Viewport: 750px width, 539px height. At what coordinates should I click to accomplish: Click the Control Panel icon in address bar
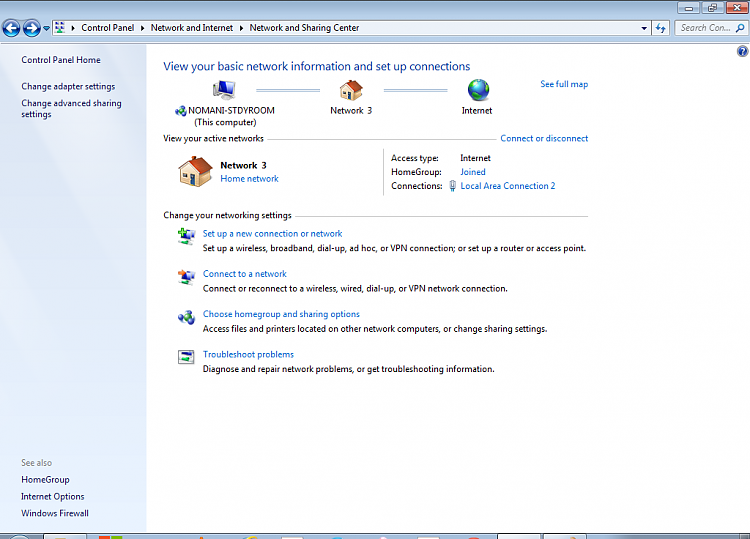click(60, 28)
